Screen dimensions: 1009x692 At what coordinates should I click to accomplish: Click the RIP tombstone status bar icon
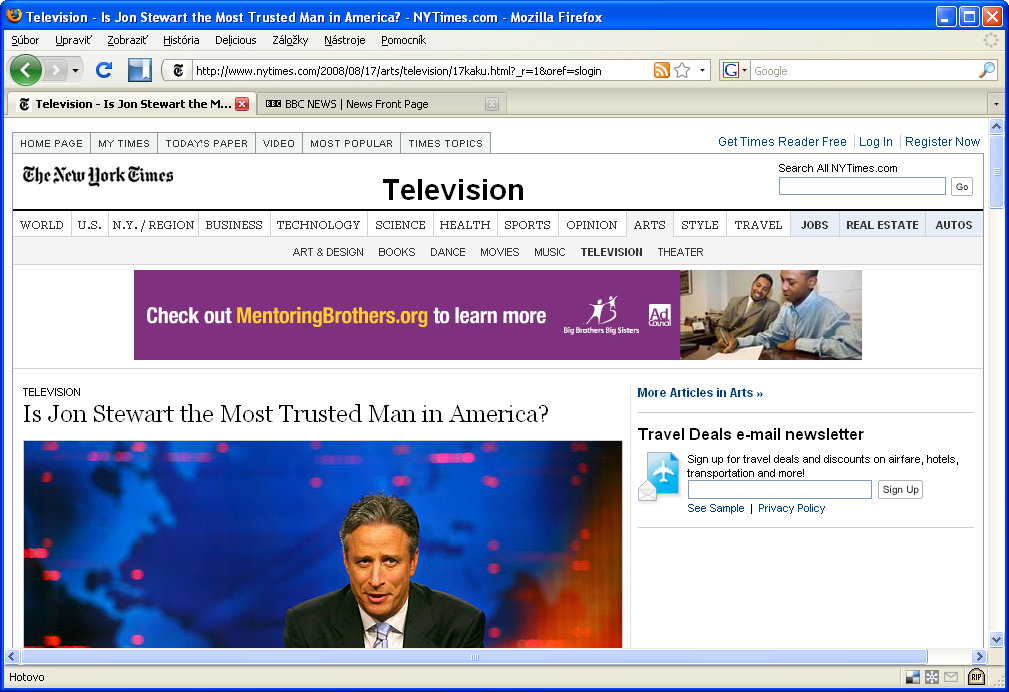pos(976,677)
